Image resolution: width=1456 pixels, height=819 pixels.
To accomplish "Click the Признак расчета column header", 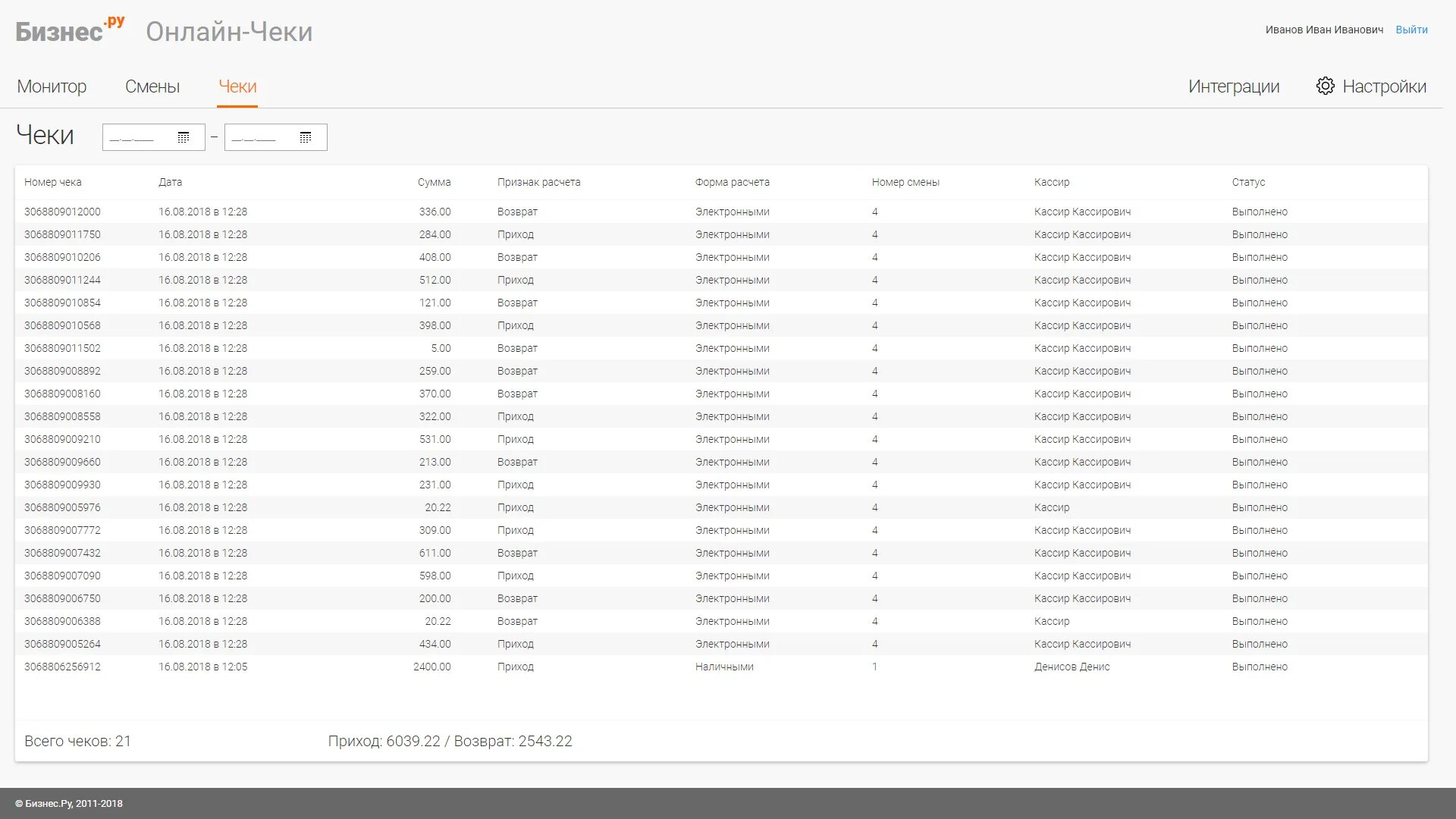I will [539, 182].
